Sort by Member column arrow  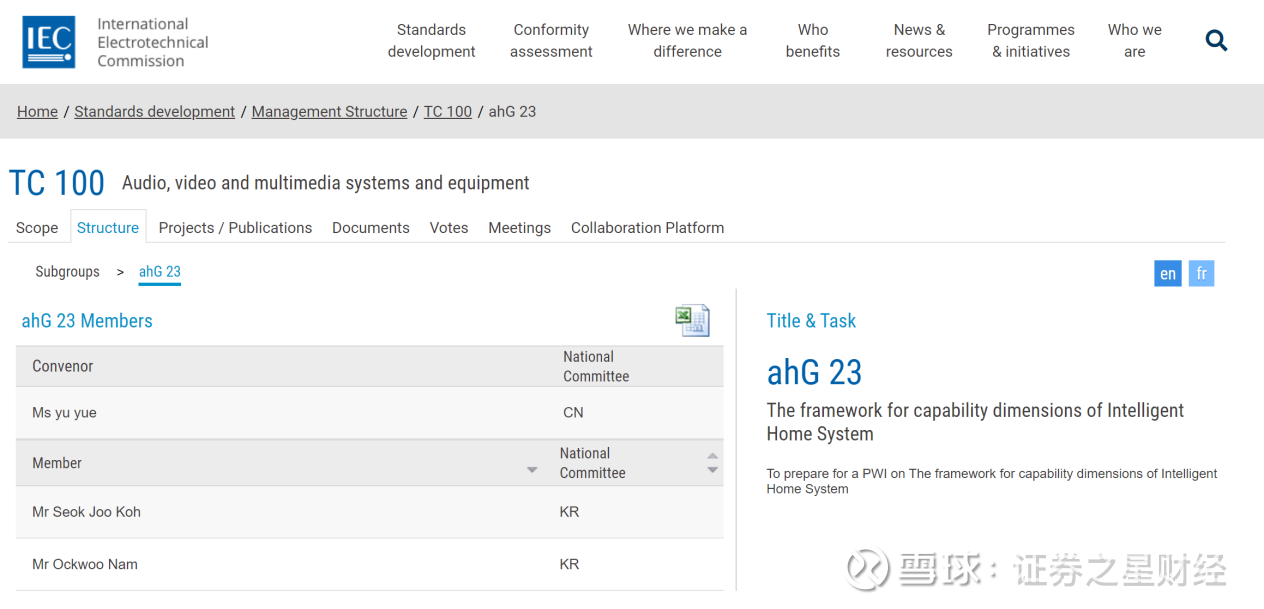point(532,470)
